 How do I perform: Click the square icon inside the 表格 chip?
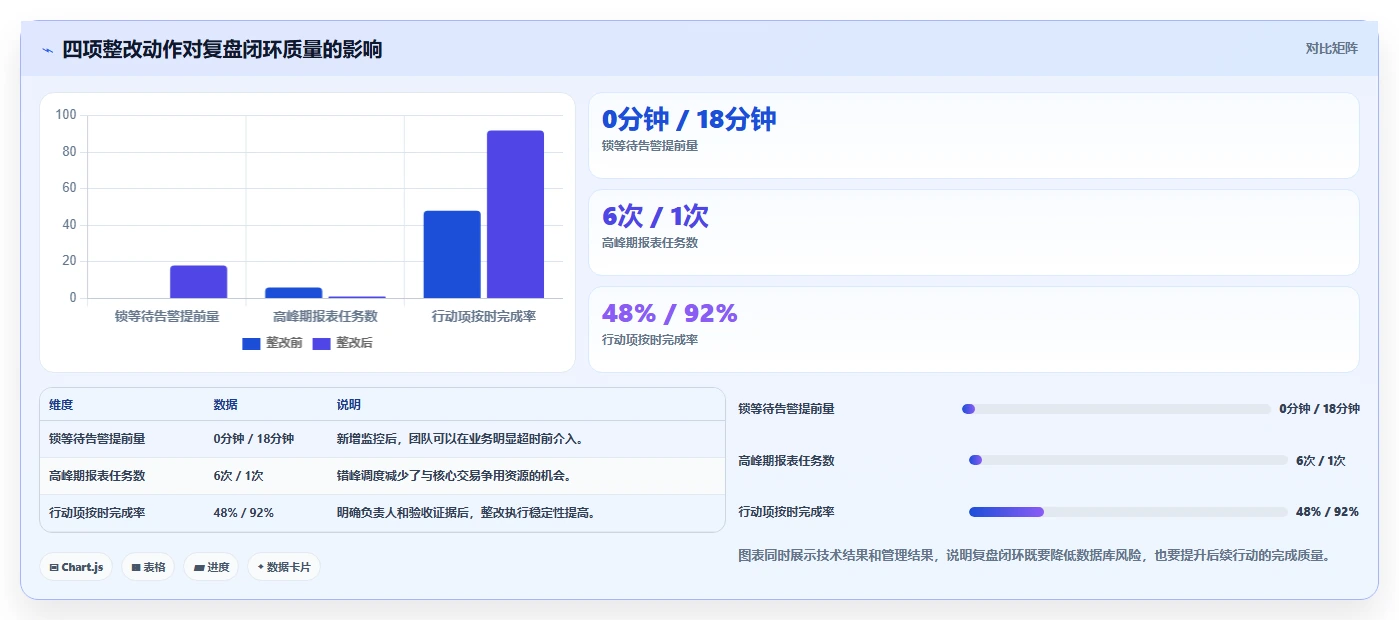coord(136,567)
